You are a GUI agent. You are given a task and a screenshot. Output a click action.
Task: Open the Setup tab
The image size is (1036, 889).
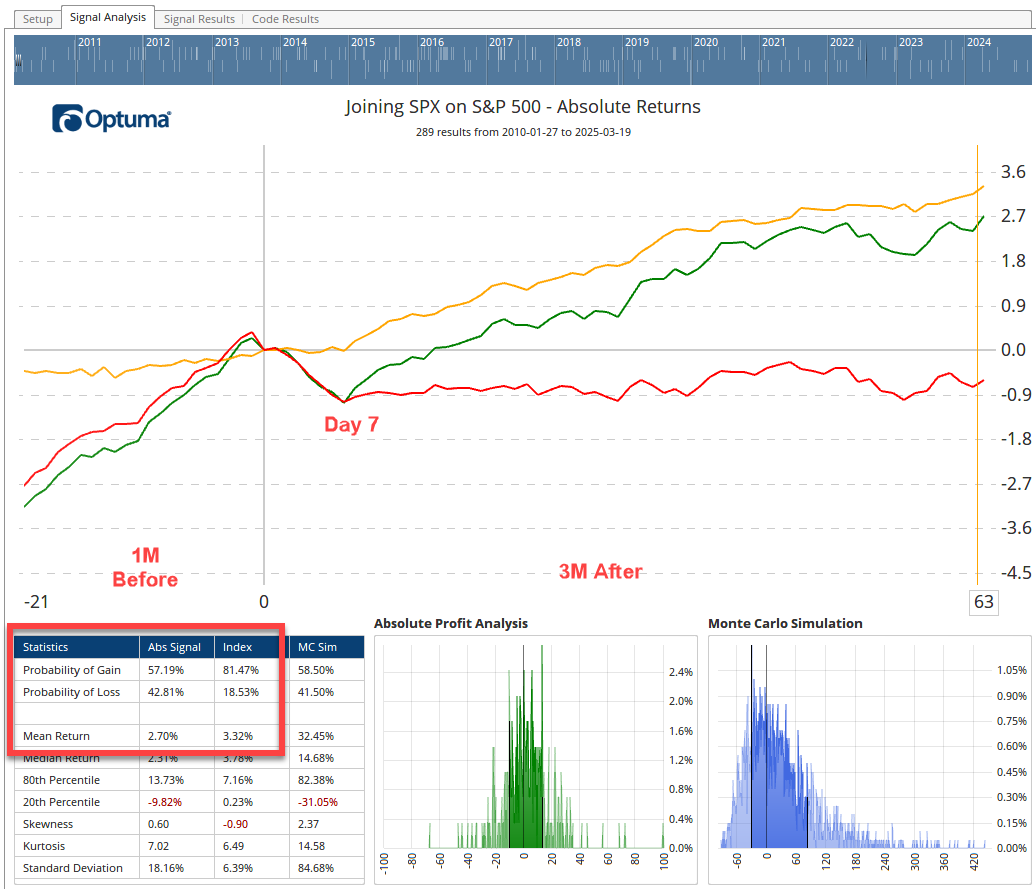tap(38, 19)
